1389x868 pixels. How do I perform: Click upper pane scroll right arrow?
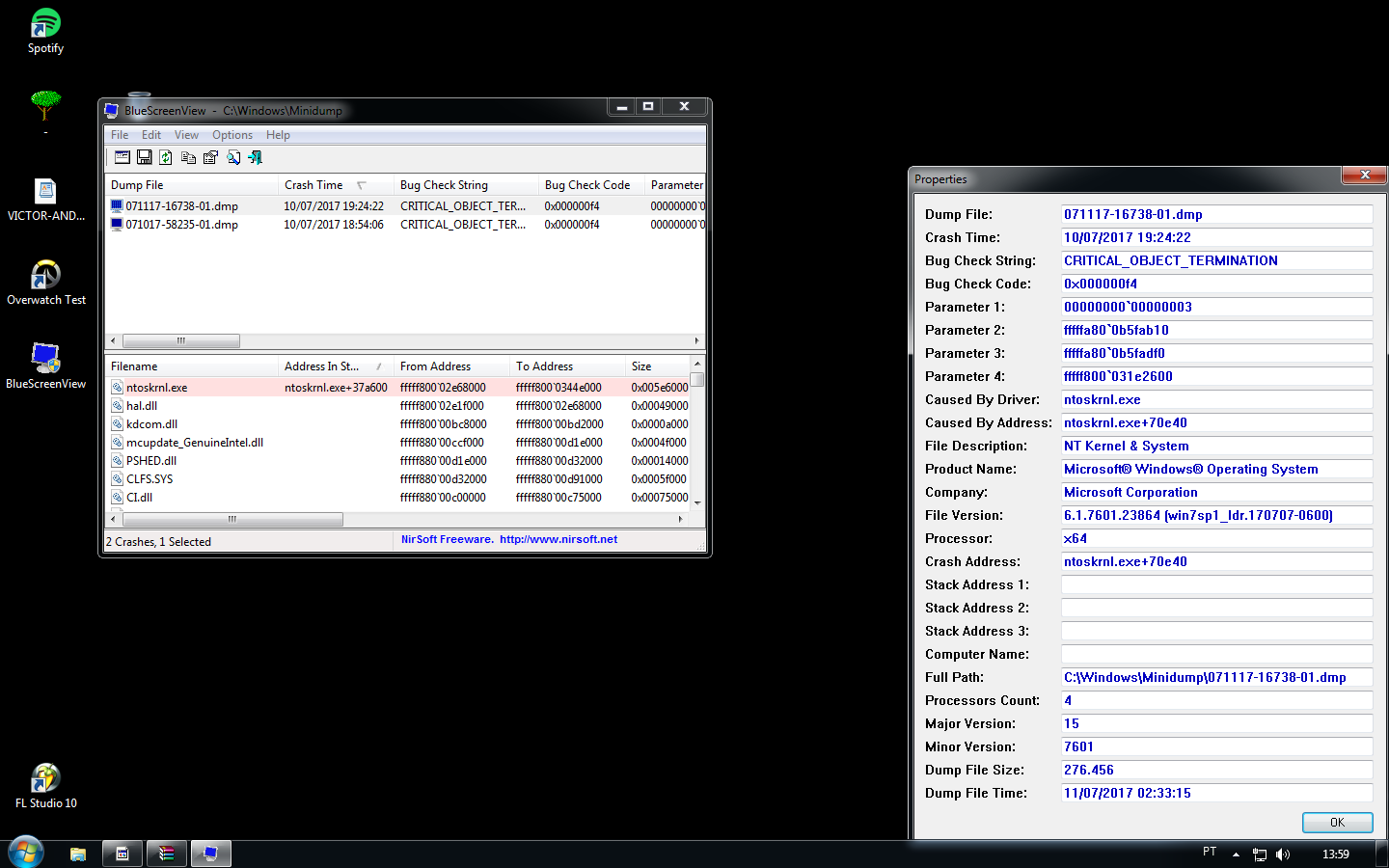click(x=696, y=340)
